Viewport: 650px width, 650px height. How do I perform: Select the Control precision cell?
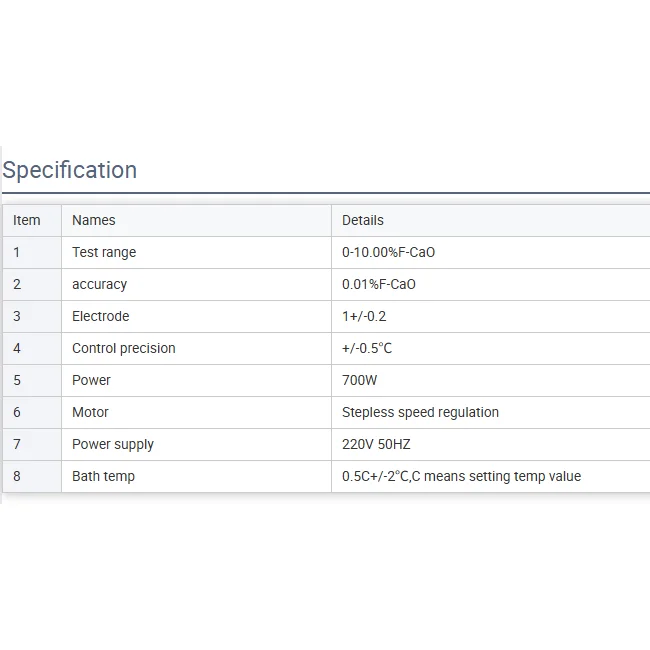124,348
